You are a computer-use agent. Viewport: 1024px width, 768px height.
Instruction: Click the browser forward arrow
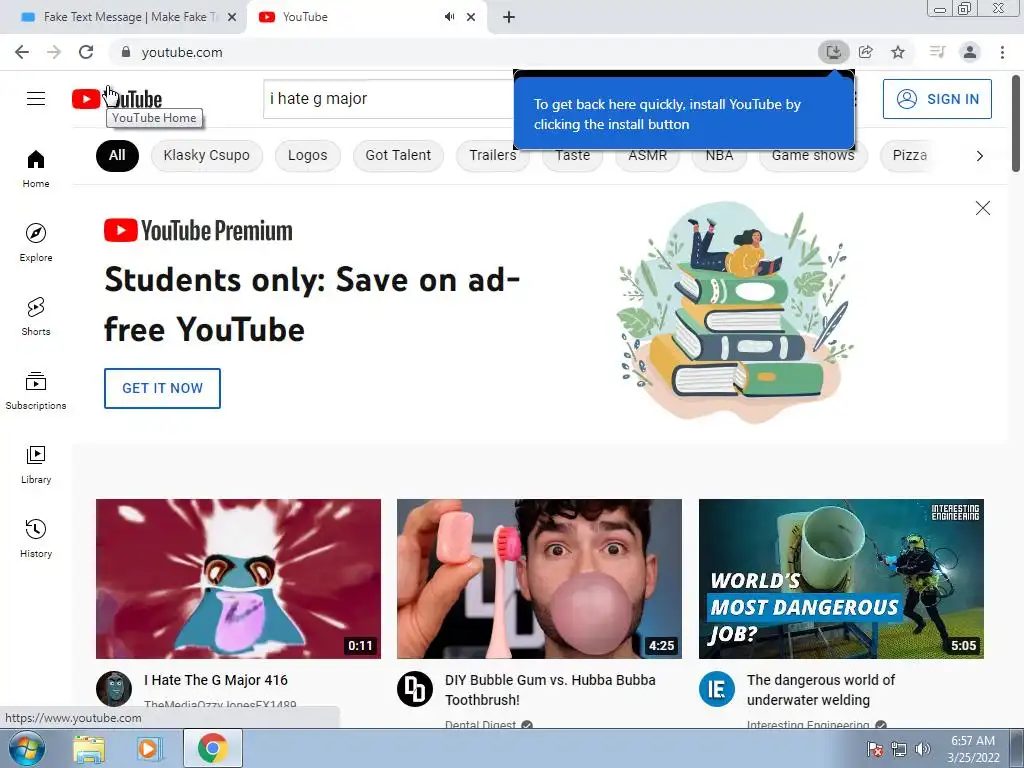[x=54, y=52]
